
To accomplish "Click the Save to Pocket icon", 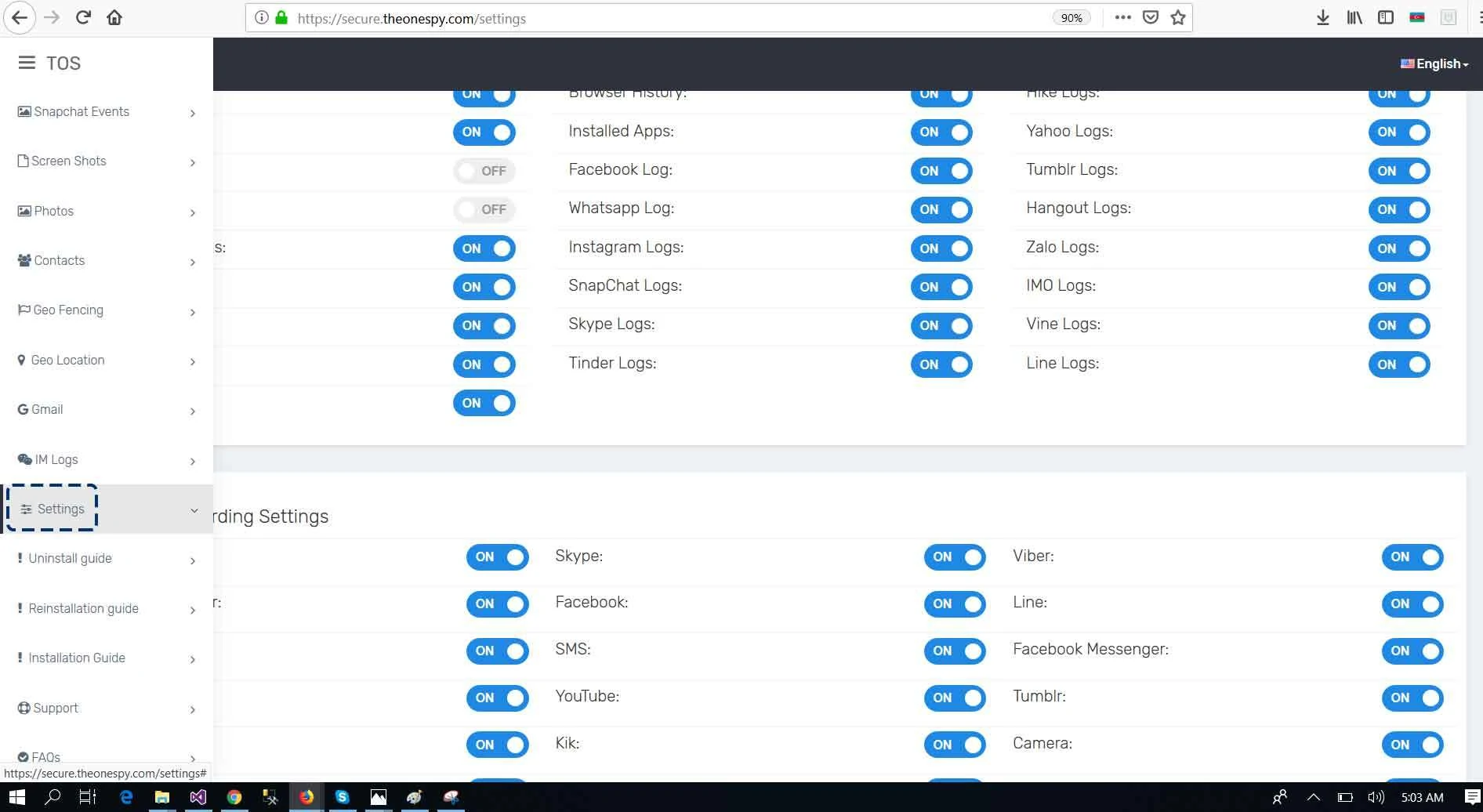I will pos(1150,17).
